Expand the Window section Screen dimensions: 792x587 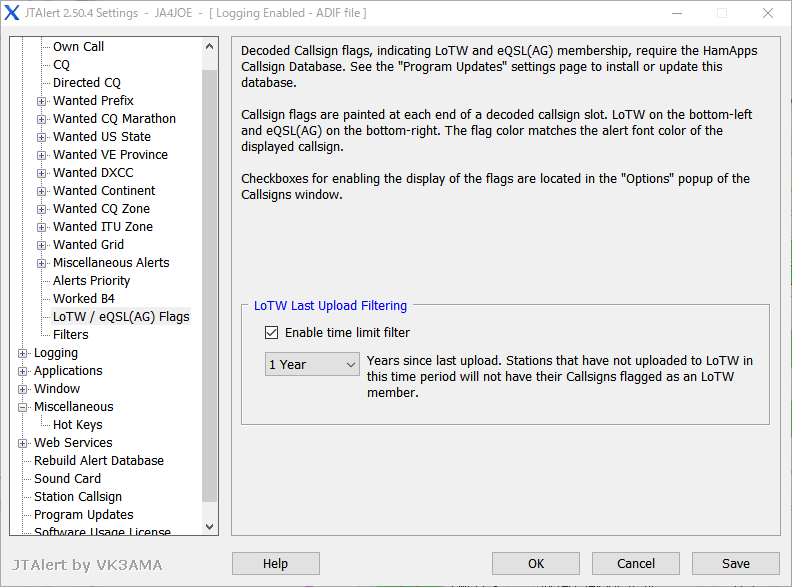coord(22,389)
